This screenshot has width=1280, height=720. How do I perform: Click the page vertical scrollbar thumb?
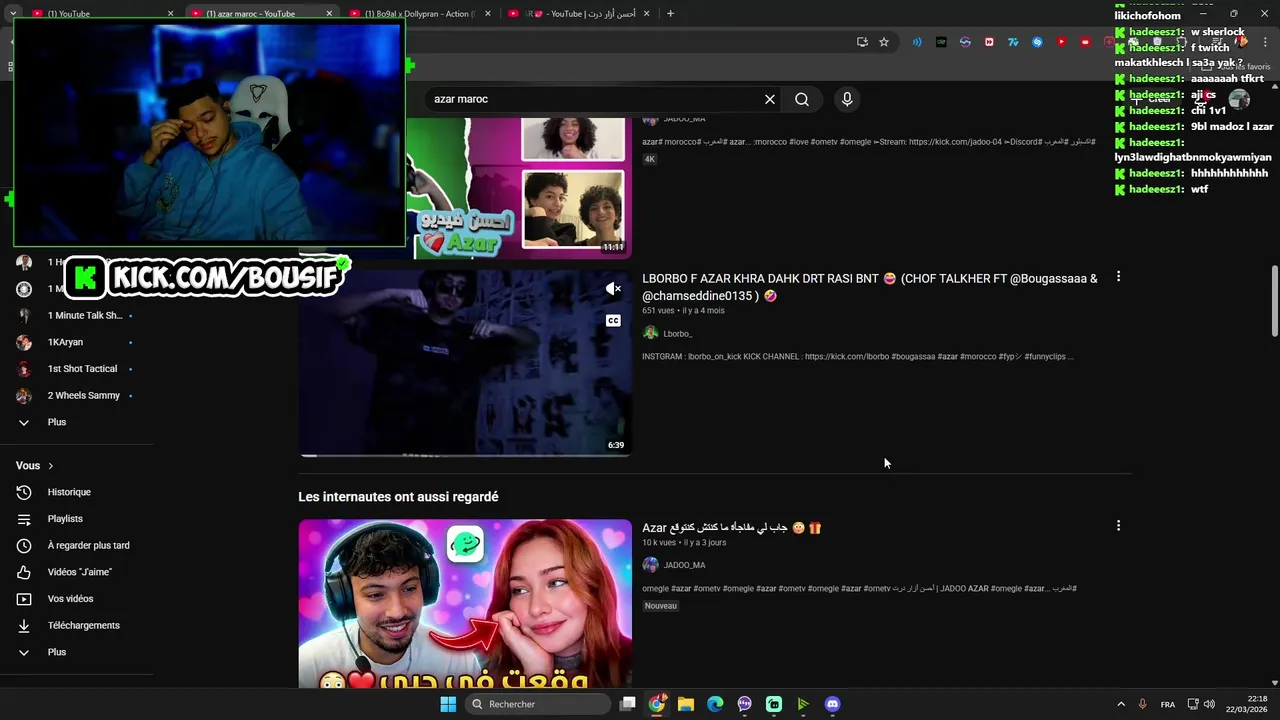1274,301
